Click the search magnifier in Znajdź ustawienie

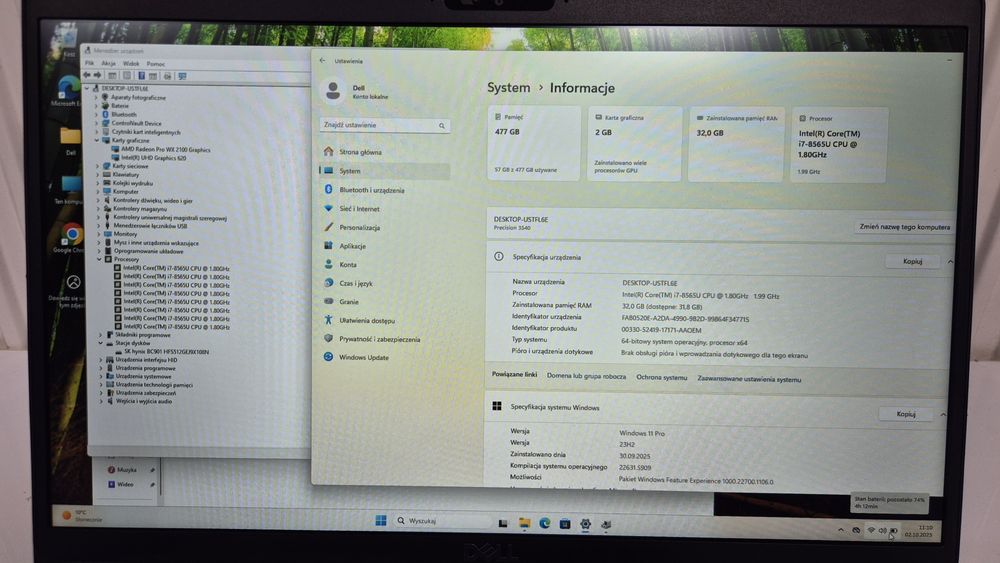point(441,126)
